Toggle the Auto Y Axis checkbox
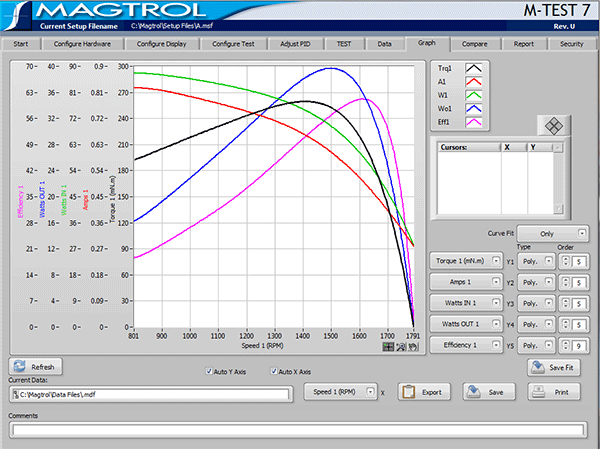 click(209, 371)
